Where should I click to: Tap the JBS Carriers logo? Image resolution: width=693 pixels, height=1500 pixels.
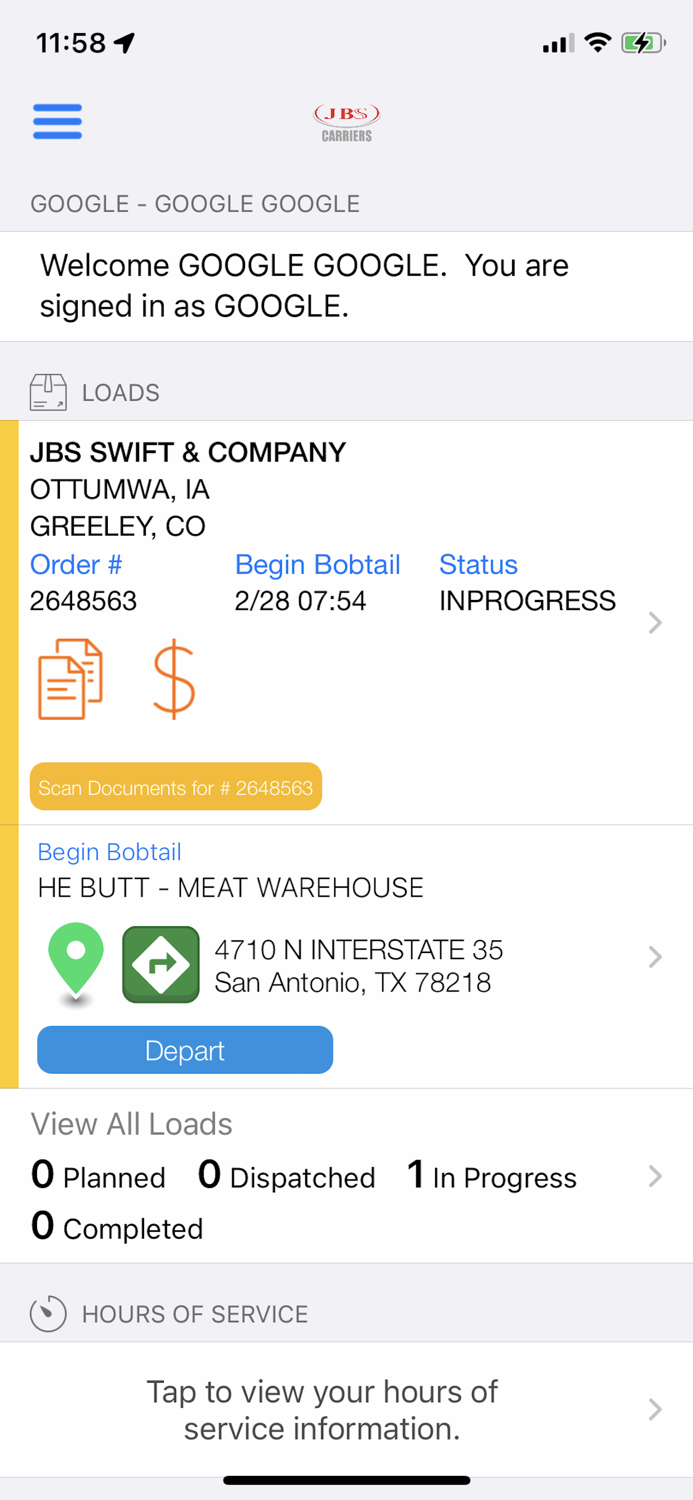[345, 121]
